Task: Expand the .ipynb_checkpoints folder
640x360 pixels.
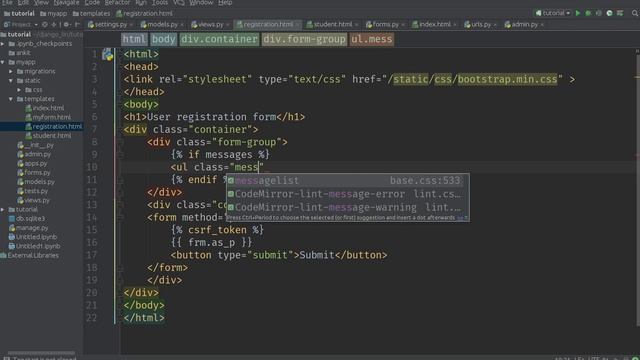Action: (x=3, y=44)
